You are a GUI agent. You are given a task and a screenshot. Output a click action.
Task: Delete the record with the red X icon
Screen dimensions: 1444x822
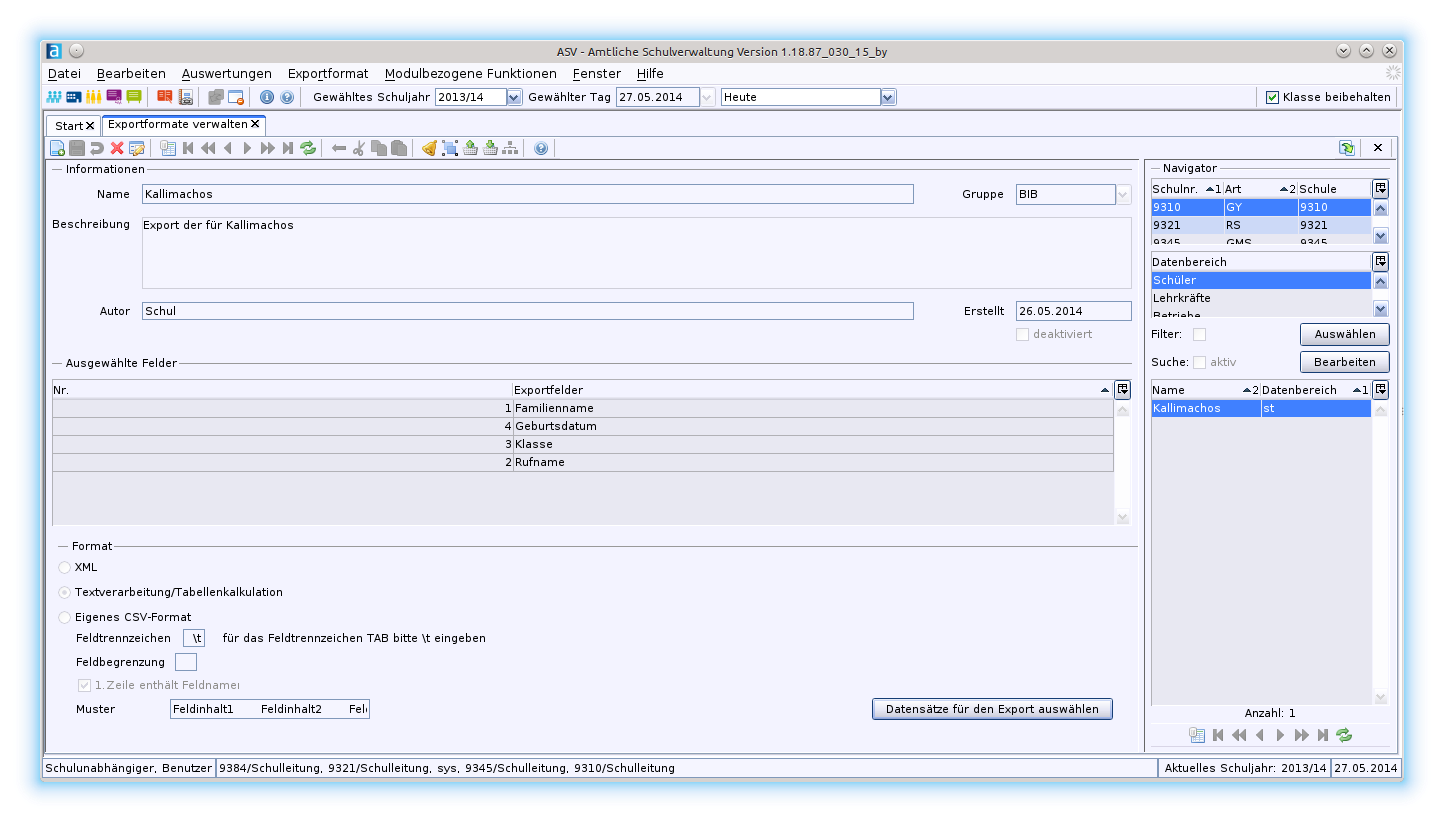[117, 148]
